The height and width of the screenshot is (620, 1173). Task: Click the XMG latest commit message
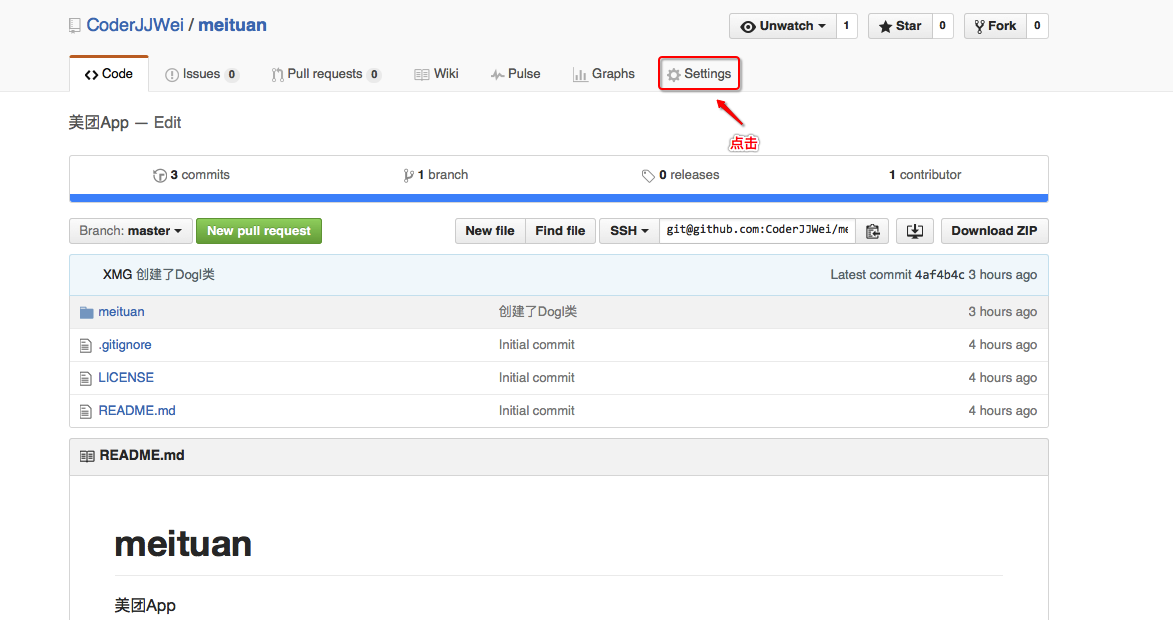tap(175, 274)
